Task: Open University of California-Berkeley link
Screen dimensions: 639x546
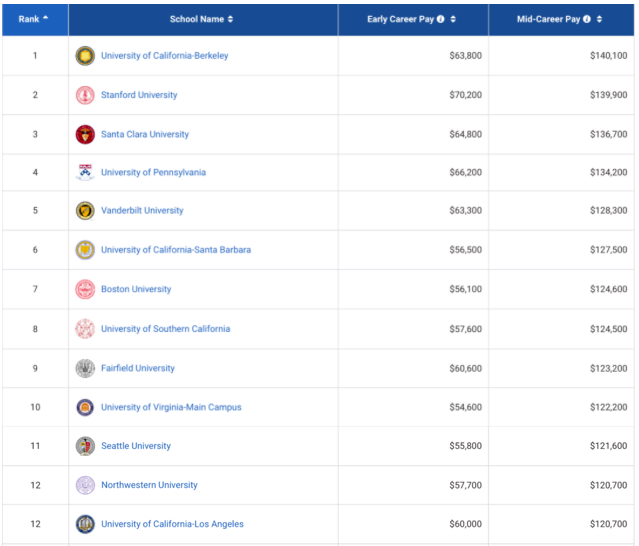Action: tap(165, 56)
